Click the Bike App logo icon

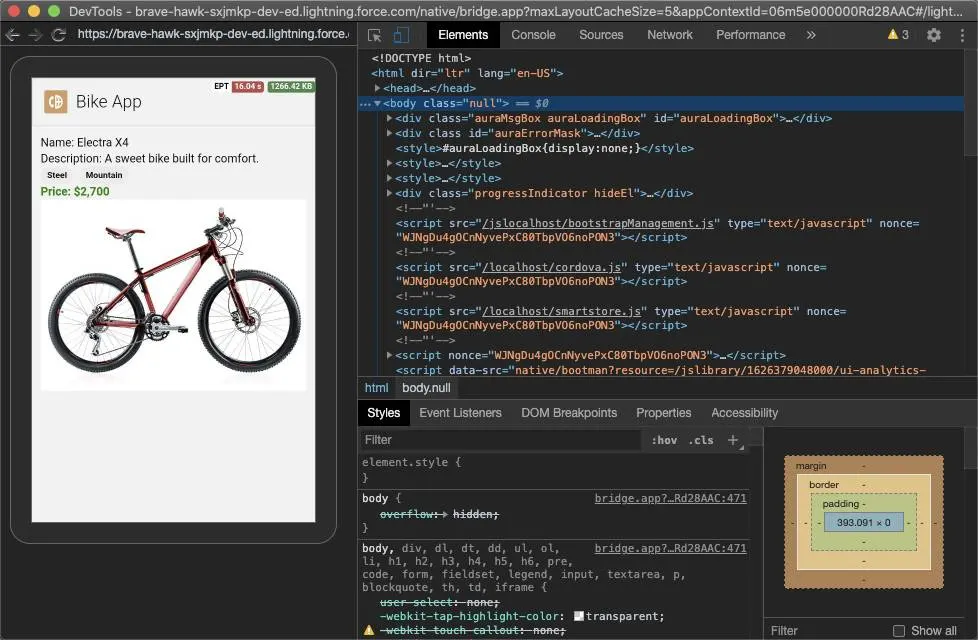56,102
